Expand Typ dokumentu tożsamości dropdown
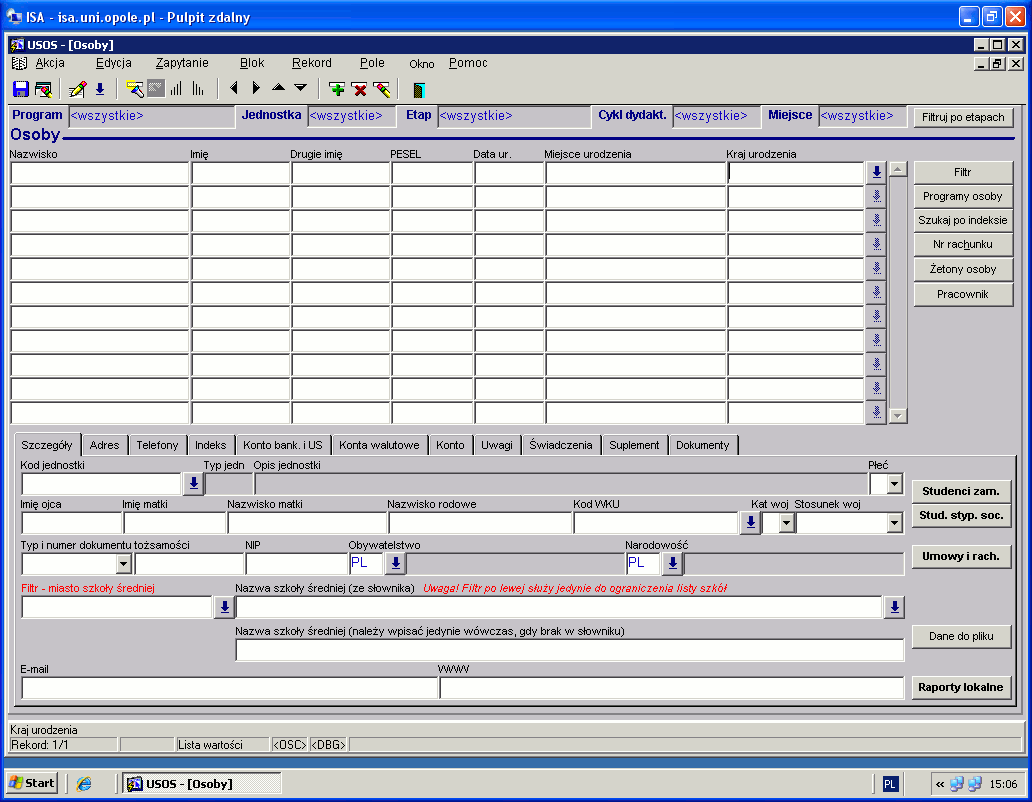The height and width of the screenshot is (802, 1032). pyautogui.click(x=123, y=564)
